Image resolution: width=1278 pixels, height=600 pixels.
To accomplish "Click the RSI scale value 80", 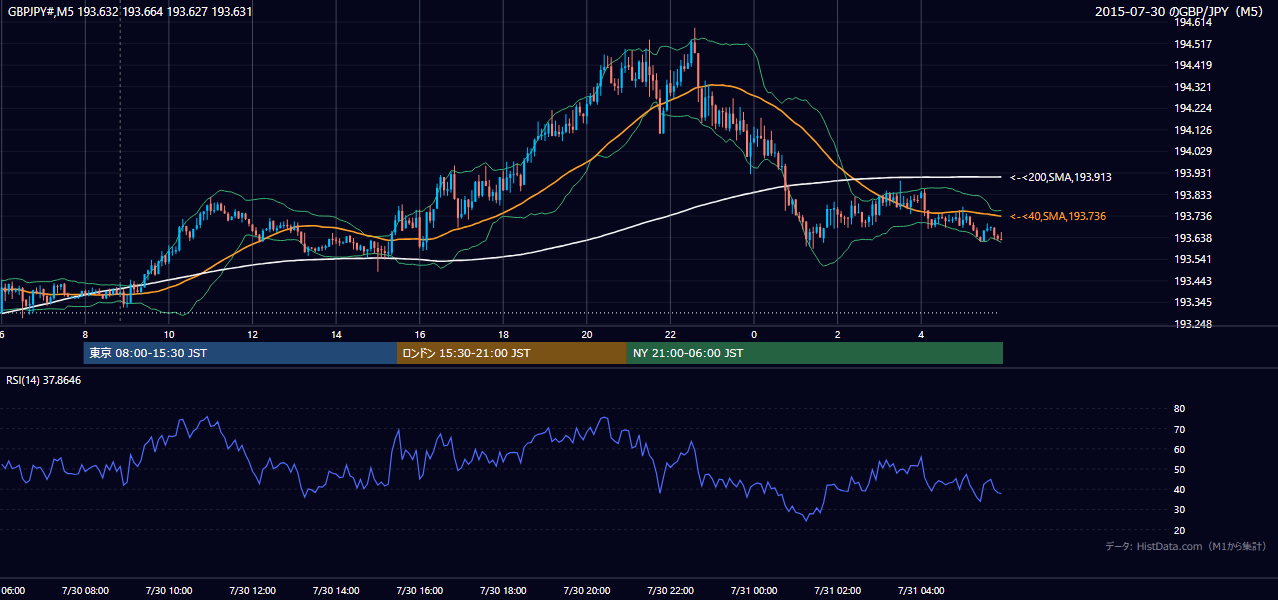I will pyautogui.click(x=1179, y=409).
